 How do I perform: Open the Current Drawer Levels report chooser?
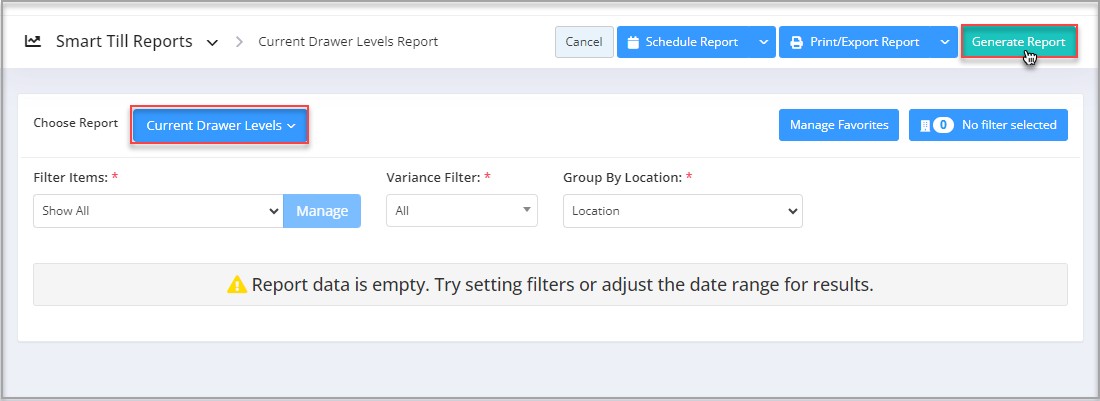pyautogui.click(x=220, y=125)
